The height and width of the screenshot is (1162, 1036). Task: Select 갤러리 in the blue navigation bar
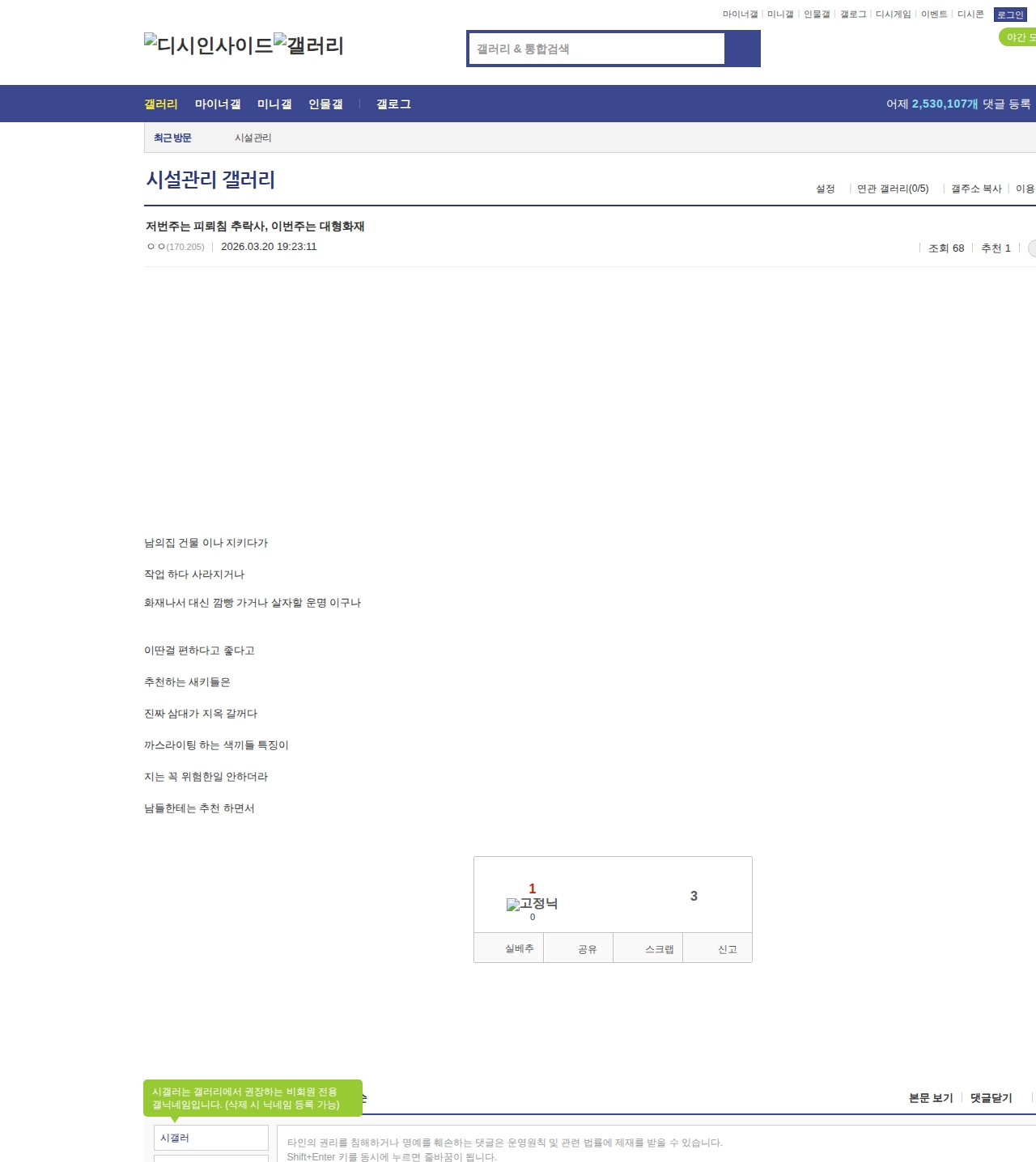coord(161,104)
